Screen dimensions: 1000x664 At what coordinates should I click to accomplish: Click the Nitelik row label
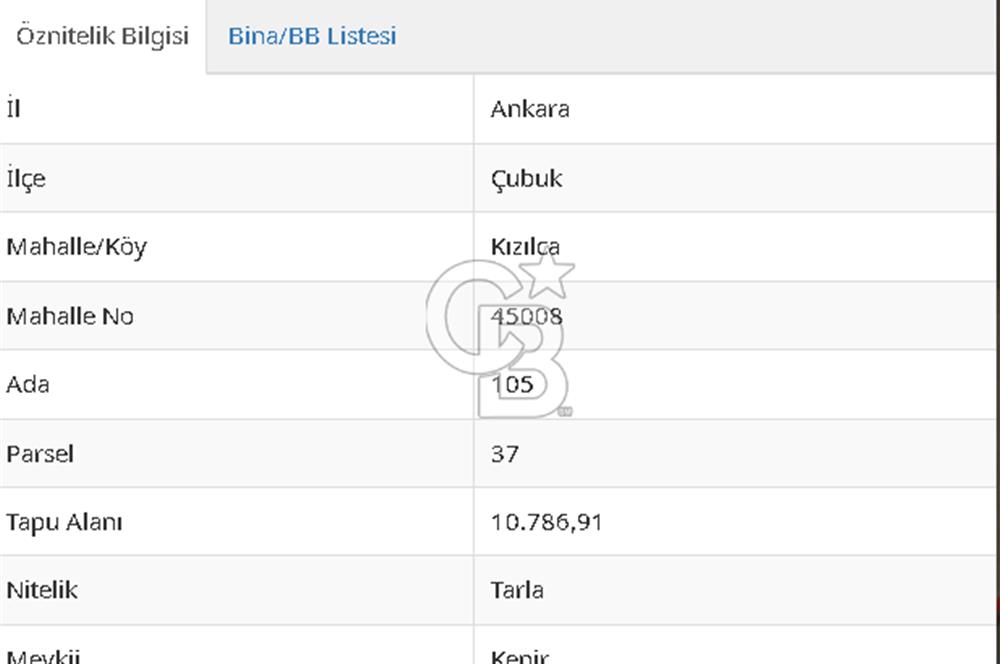[x=42, y=590]
